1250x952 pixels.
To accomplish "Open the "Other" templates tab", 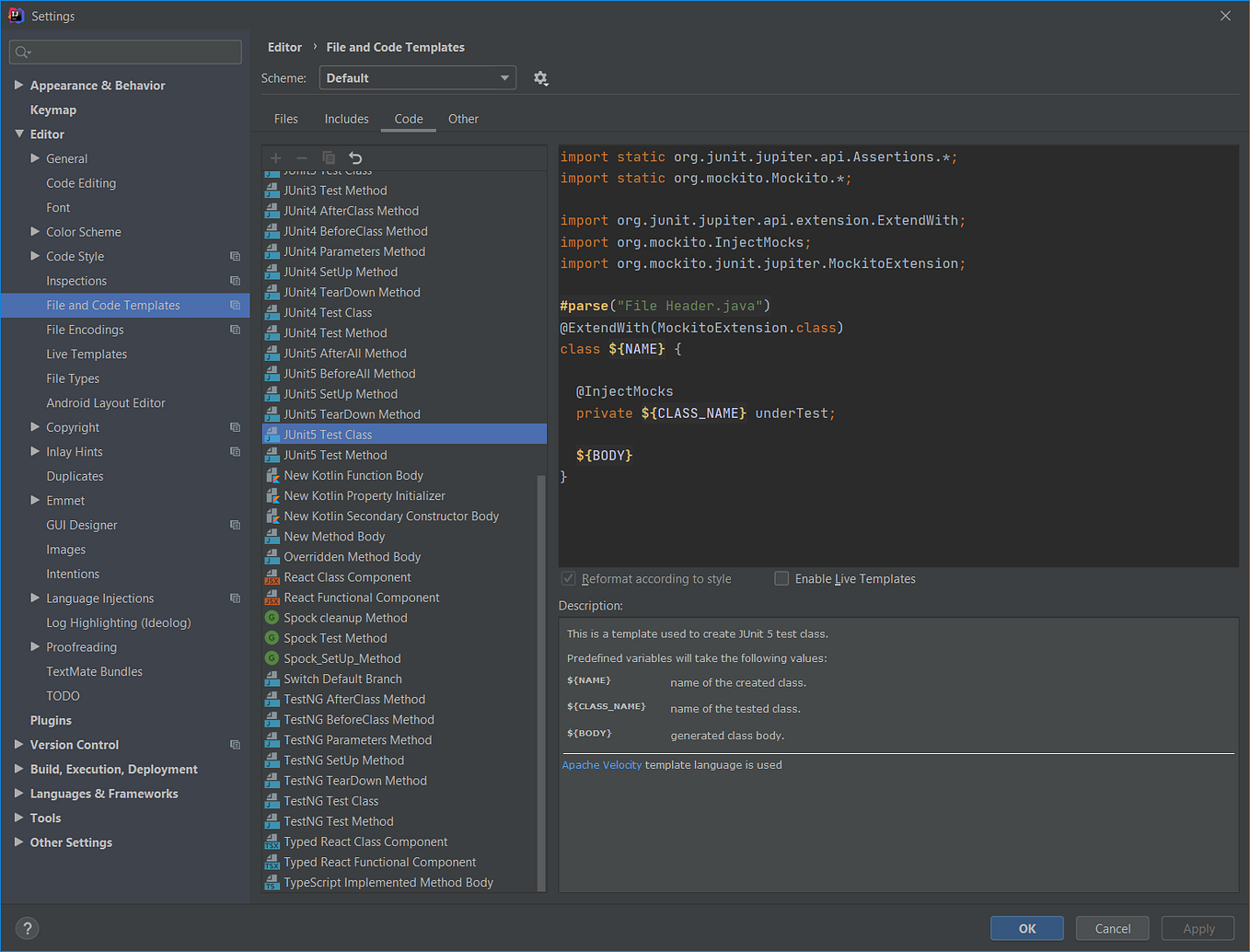I will (463, 119).
